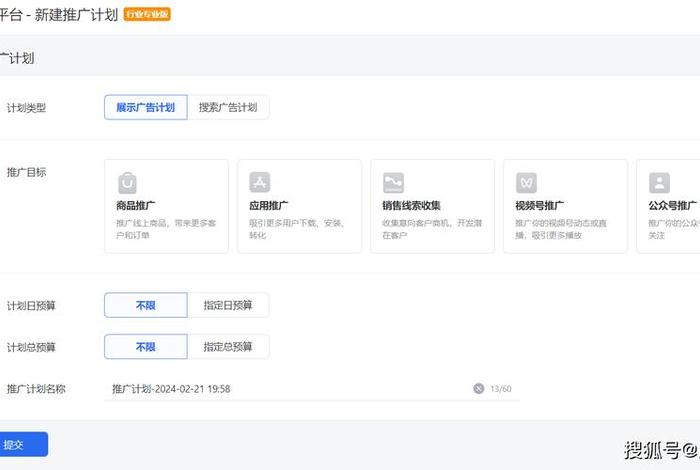This screenshot has height=470, width=700.
Task: Click the 应用推广 app store icon
Action: pyautogui.click(x=260, y=182)
